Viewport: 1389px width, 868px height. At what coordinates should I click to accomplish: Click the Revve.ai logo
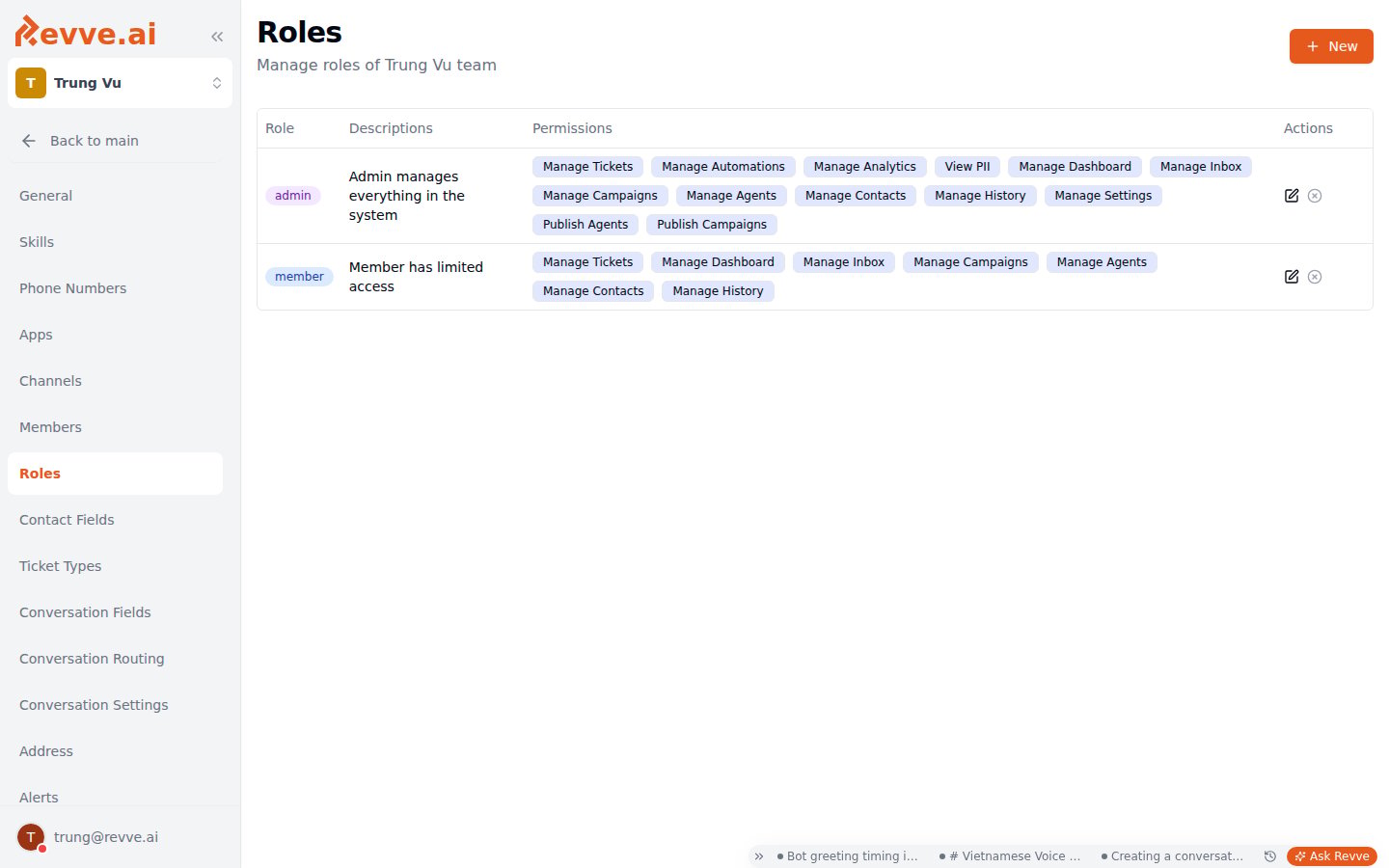tap(86, 32)
